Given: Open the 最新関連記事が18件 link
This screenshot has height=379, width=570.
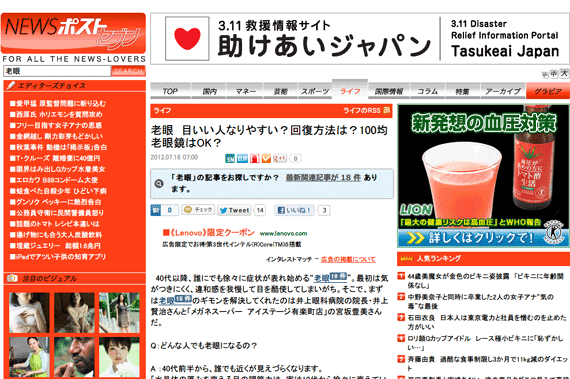Looking at the screenshot, I should click(323, 178).
